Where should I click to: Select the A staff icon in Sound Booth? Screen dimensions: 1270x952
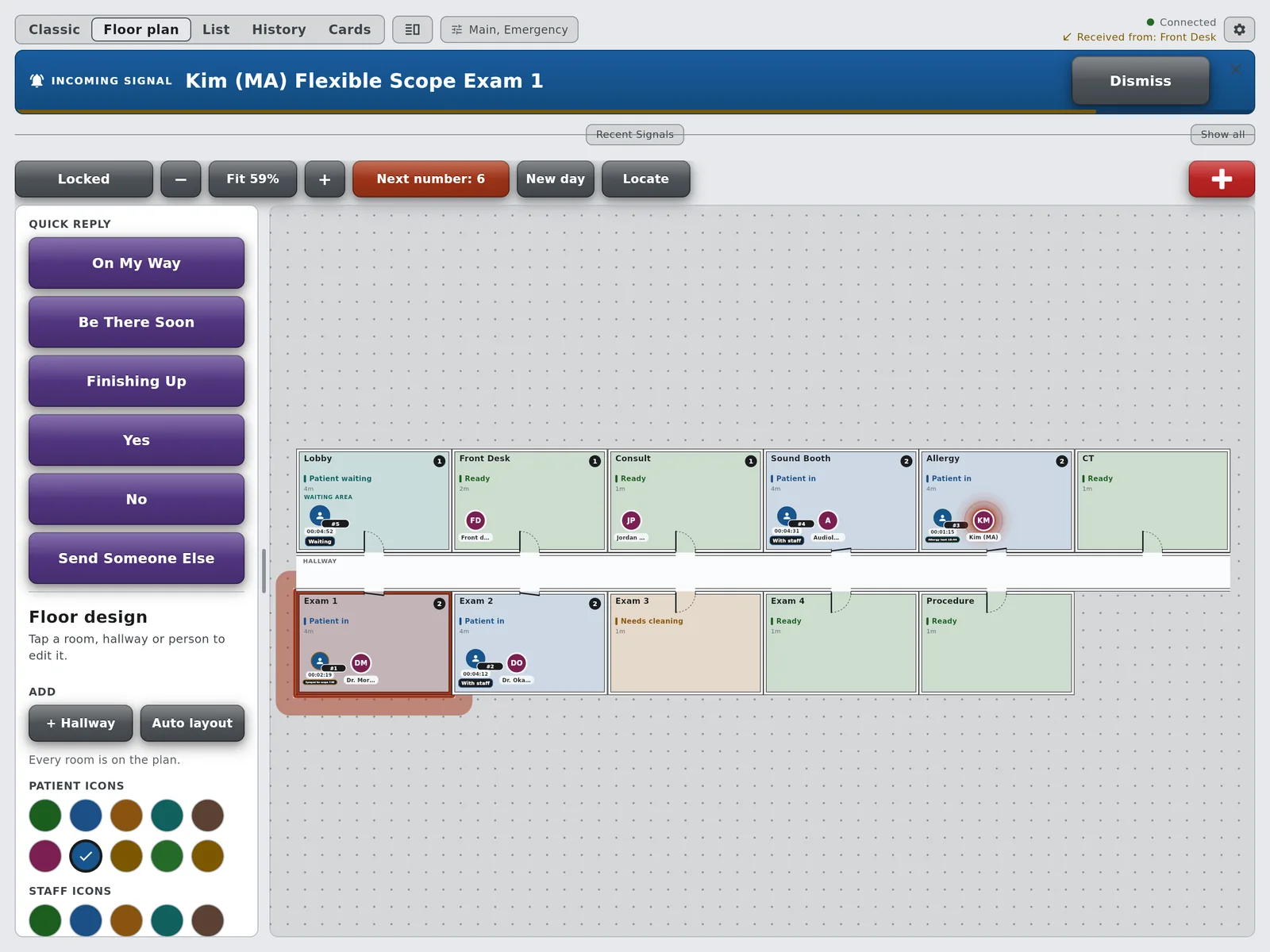click(x=828, y=520)
